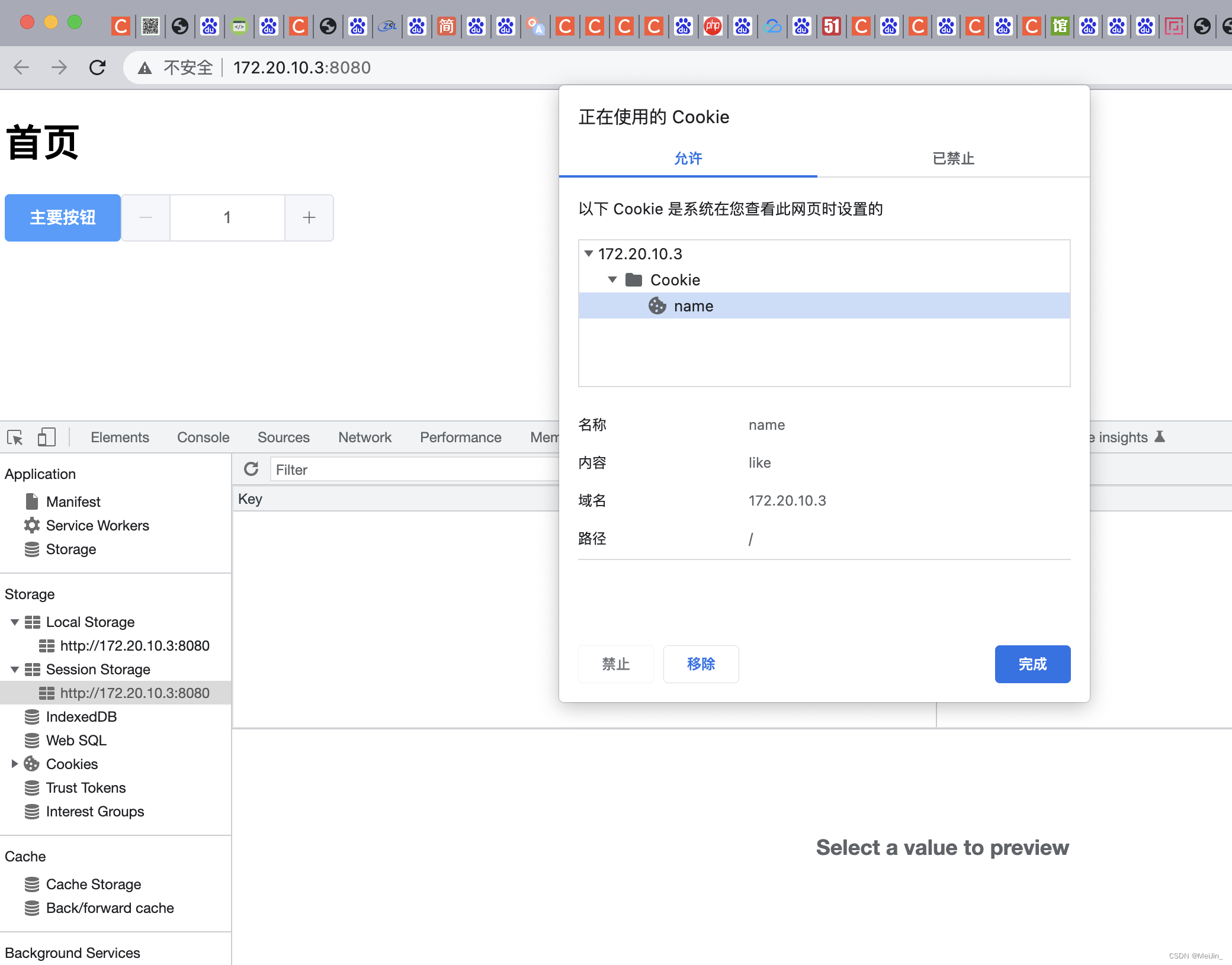Select the Cookie folder icon in the tree

[634, 279]
